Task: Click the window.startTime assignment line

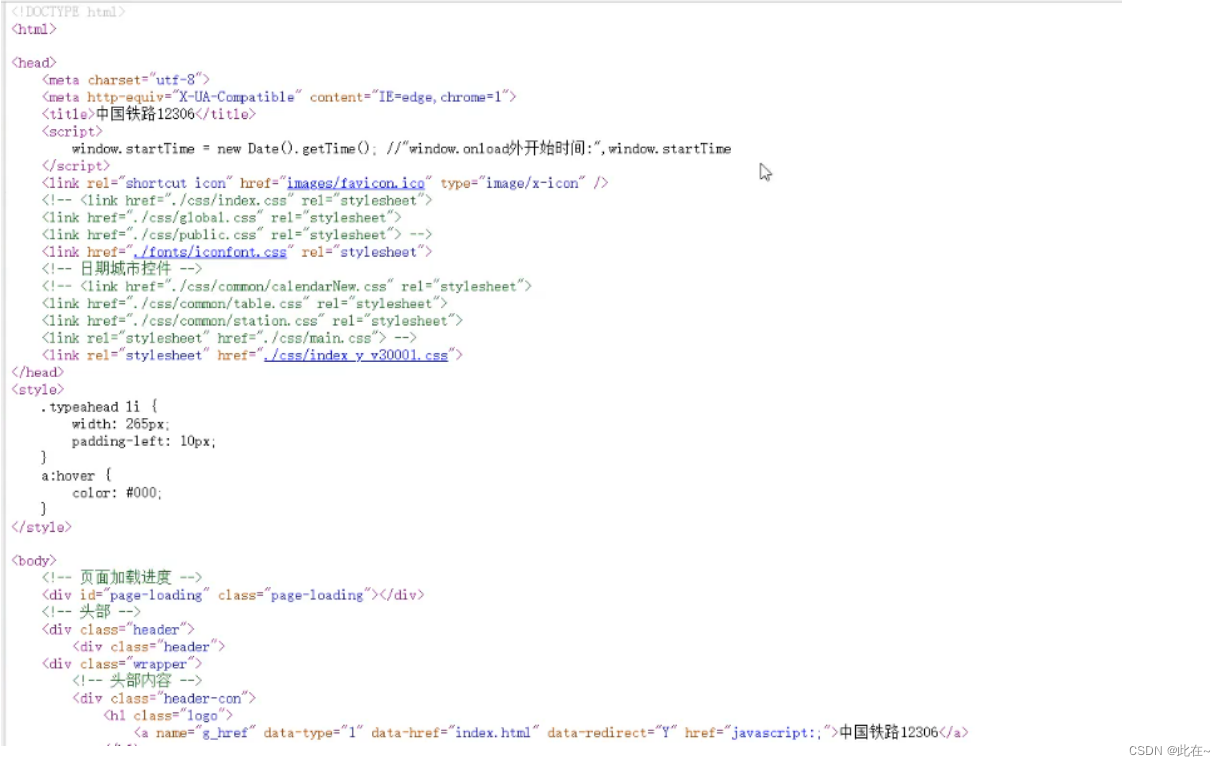Action: coord(401,149)
